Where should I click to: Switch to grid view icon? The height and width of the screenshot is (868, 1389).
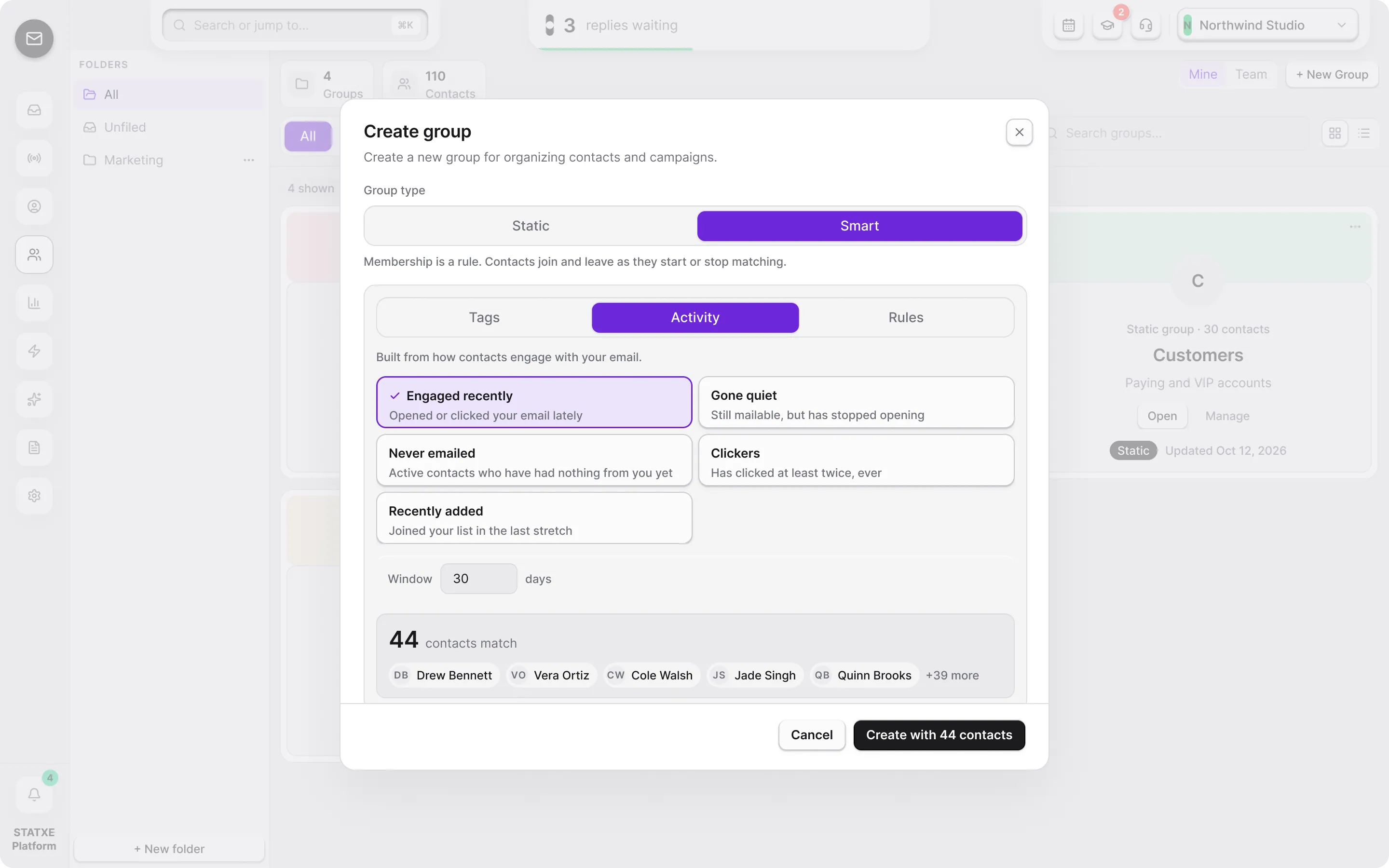[x=1335, y=133]
